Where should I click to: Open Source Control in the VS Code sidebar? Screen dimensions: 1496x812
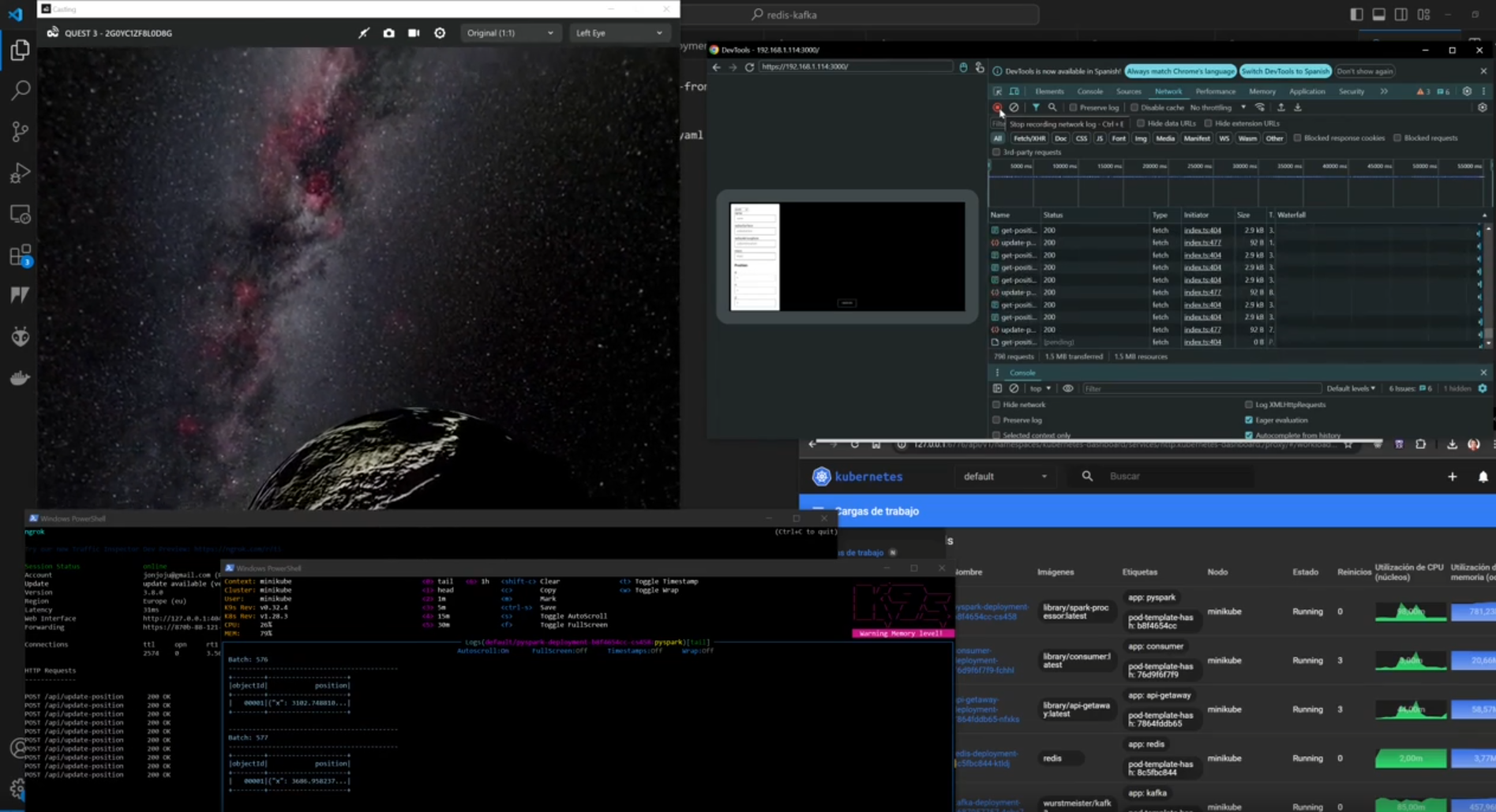(x=20, y=131)
